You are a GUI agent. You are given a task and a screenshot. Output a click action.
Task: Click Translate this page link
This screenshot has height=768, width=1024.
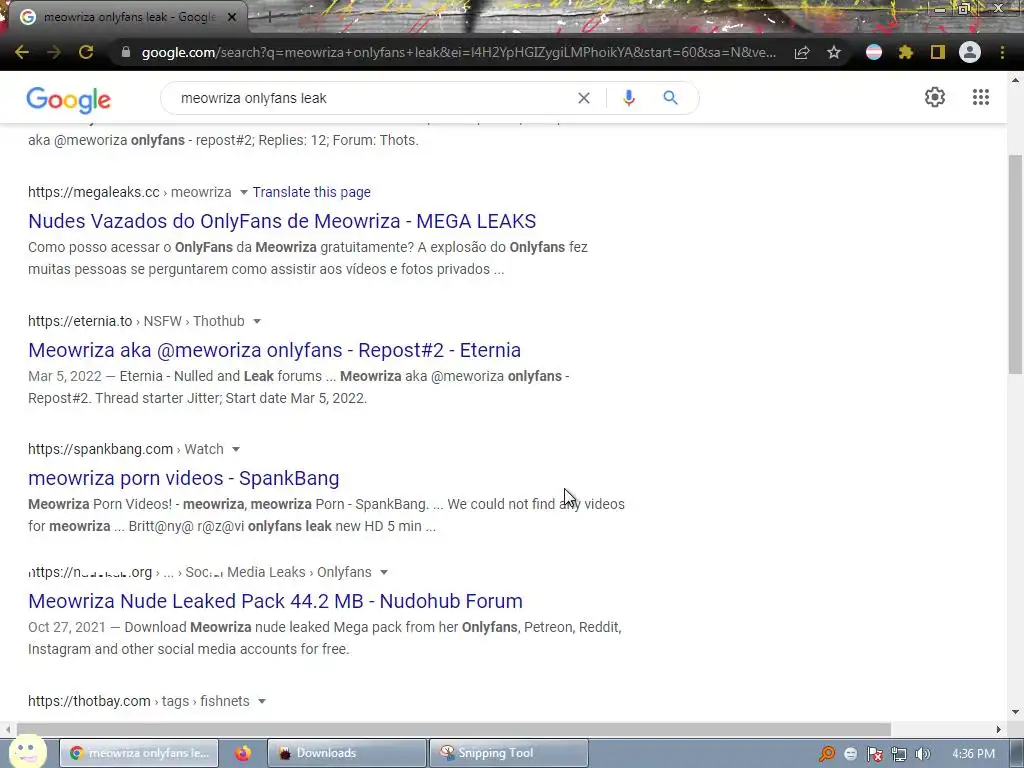[312, 192]
